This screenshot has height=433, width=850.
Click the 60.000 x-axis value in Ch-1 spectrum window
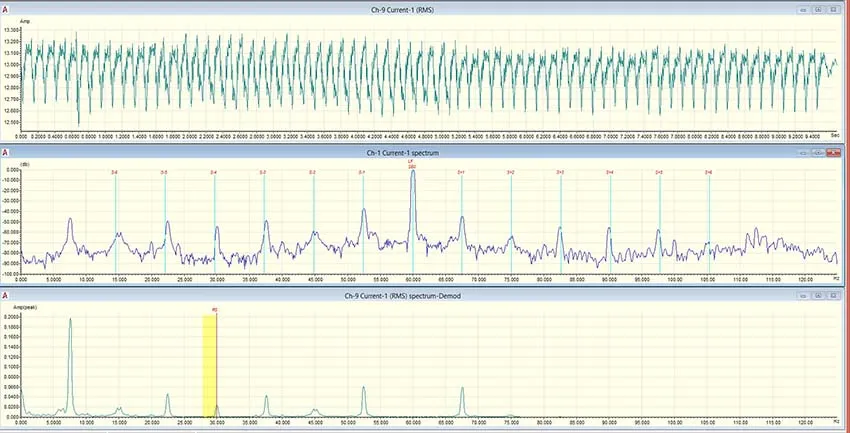(413, 280)
